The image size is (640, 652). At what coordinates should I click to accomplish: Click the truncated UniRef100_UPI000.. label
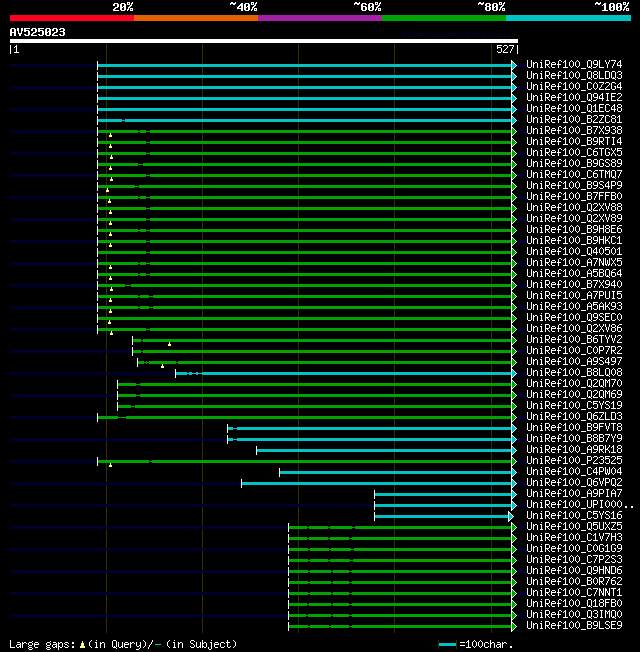pos(580,504)
